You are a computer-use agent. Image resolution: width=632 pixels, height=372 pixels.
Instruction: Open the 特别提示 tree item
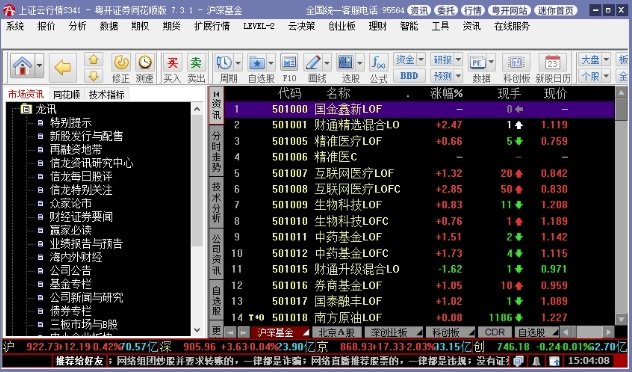pos(71,123)
